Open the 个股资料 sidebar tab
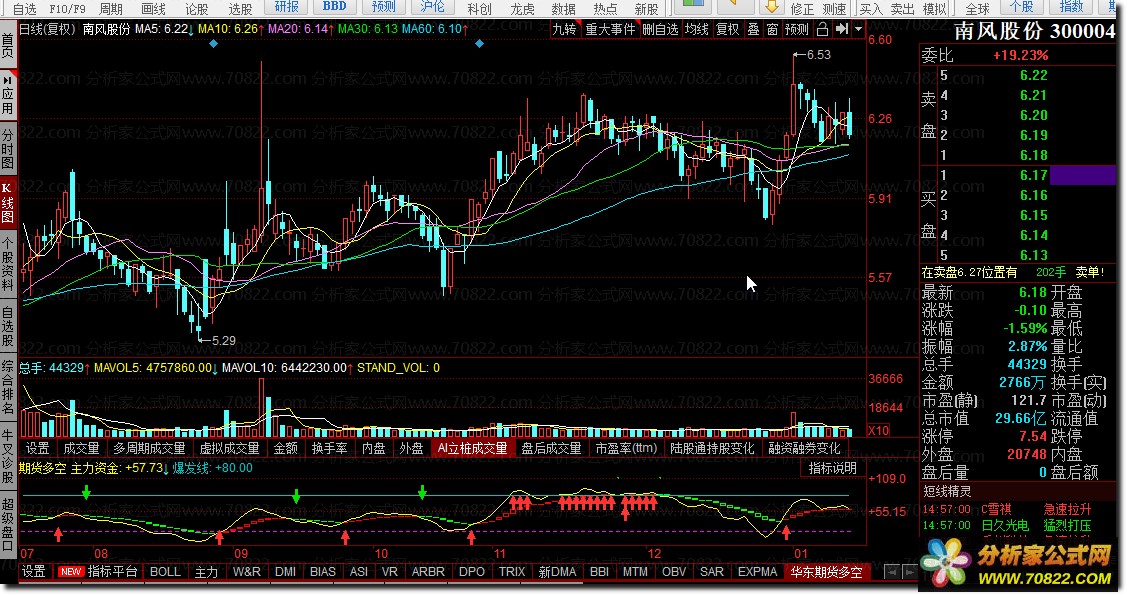Image resolution: width=1128 pixels, height=595 pixels. [x=8, y=264]
